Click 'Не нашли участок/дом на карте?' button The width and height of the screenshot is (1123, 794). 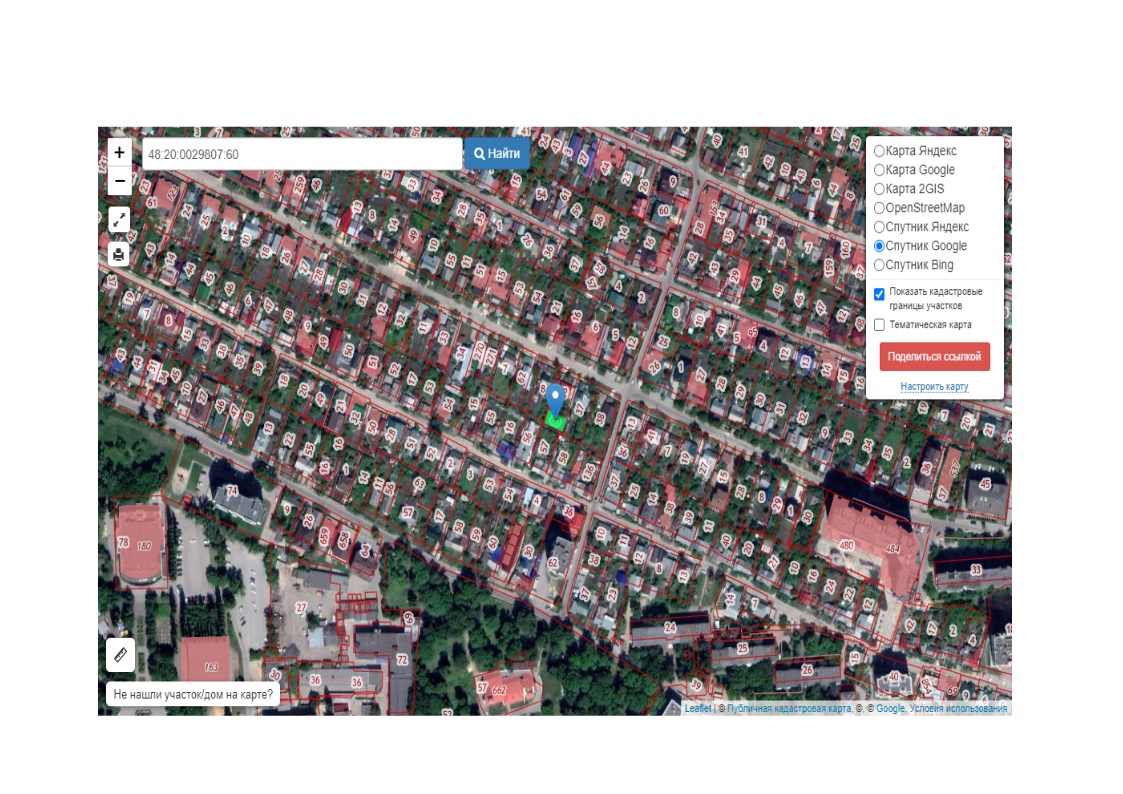coord(193,694)
